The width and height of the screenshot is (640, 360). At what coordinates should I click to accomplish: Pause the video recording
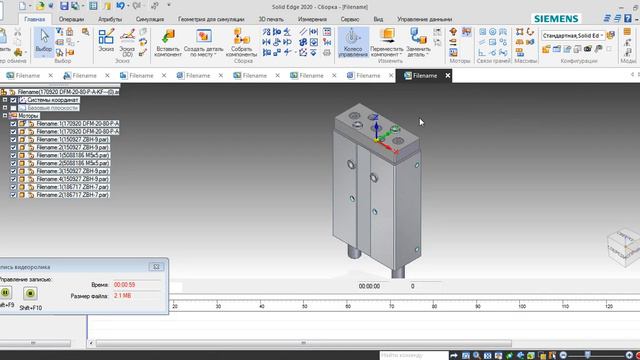pos(5,293)
